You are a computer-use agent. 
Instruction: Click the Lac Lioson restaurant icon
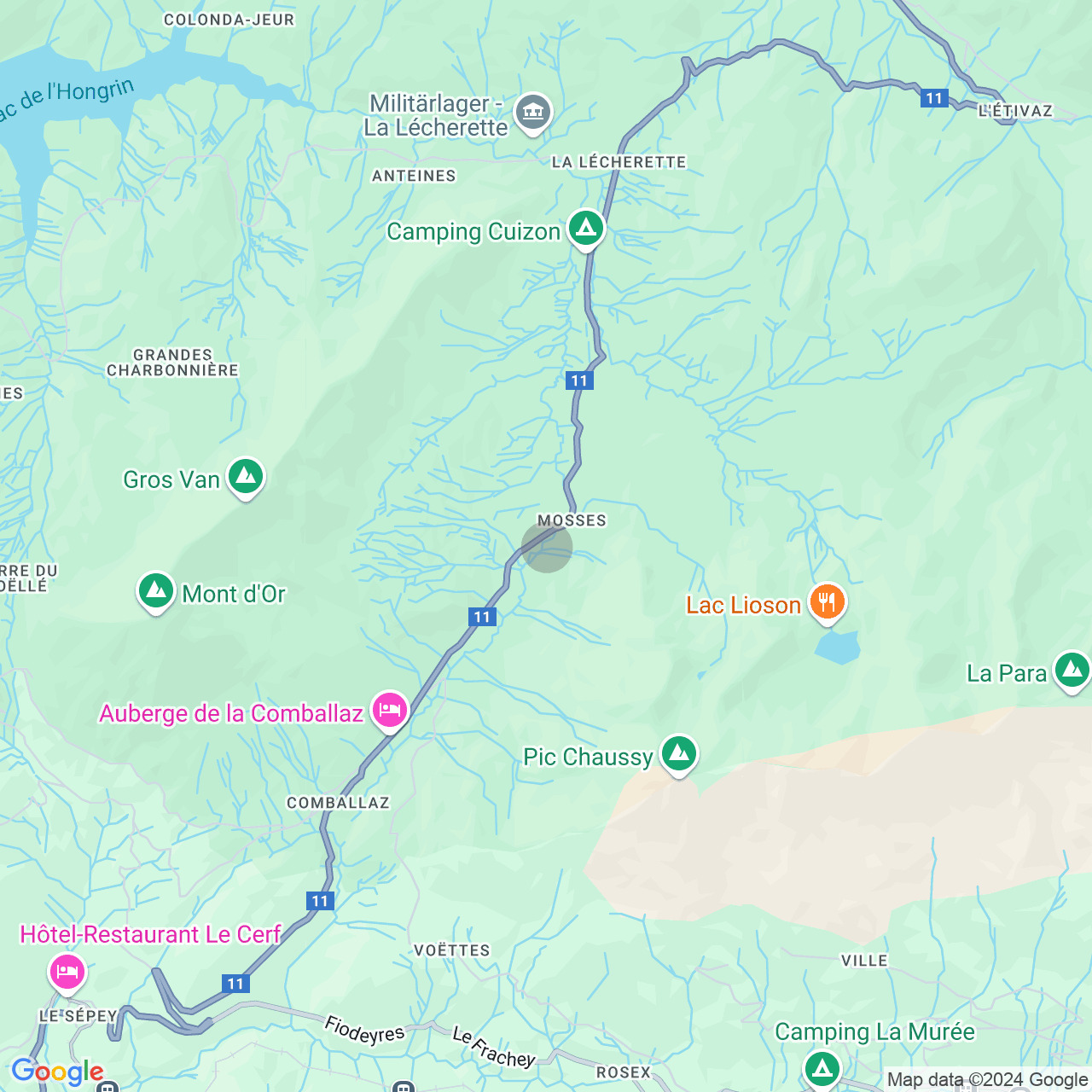pyautogui.click(x=827, y=603)
